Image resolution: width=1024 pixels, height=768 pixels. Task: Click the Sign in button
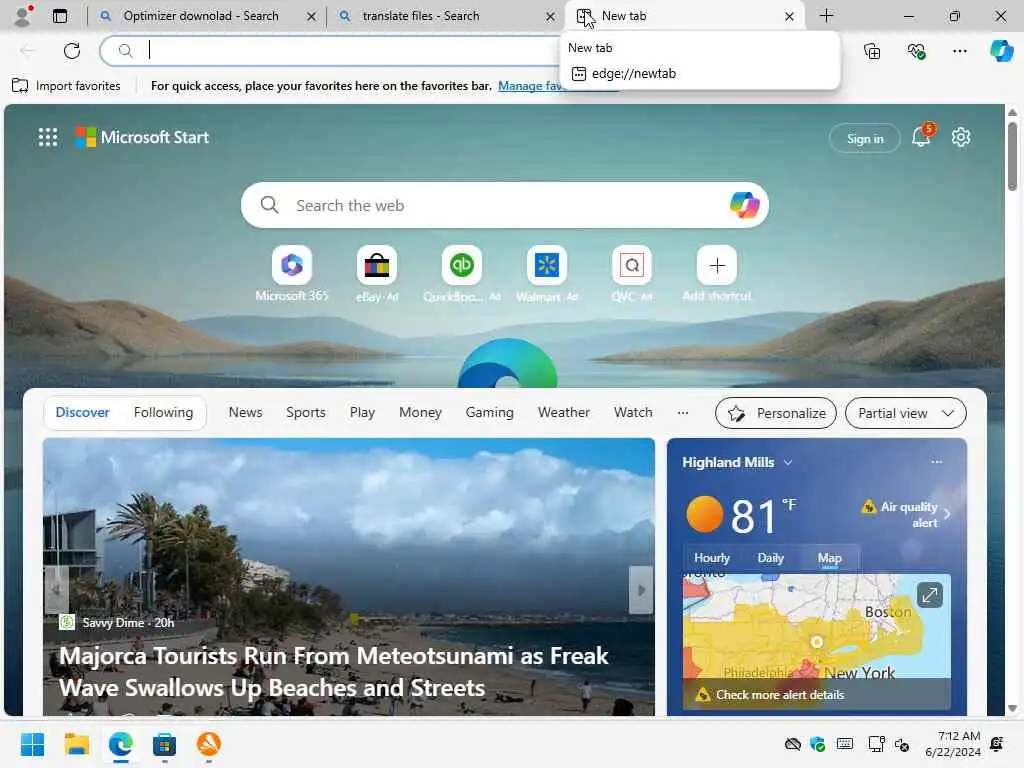tap(865, 138)
